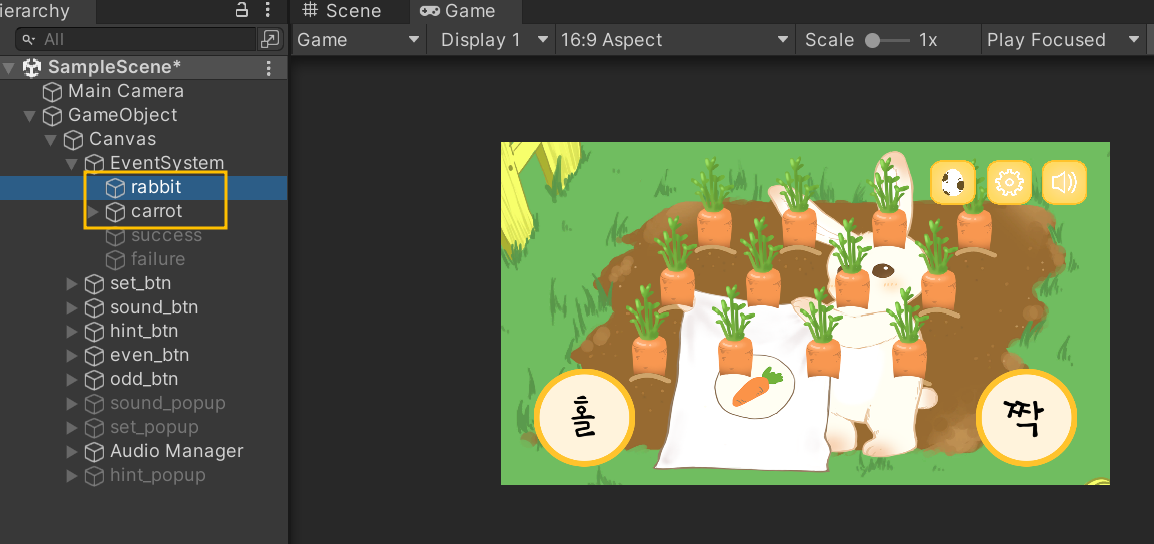Expand the hint_popup foldout arrow

[71, 476]
